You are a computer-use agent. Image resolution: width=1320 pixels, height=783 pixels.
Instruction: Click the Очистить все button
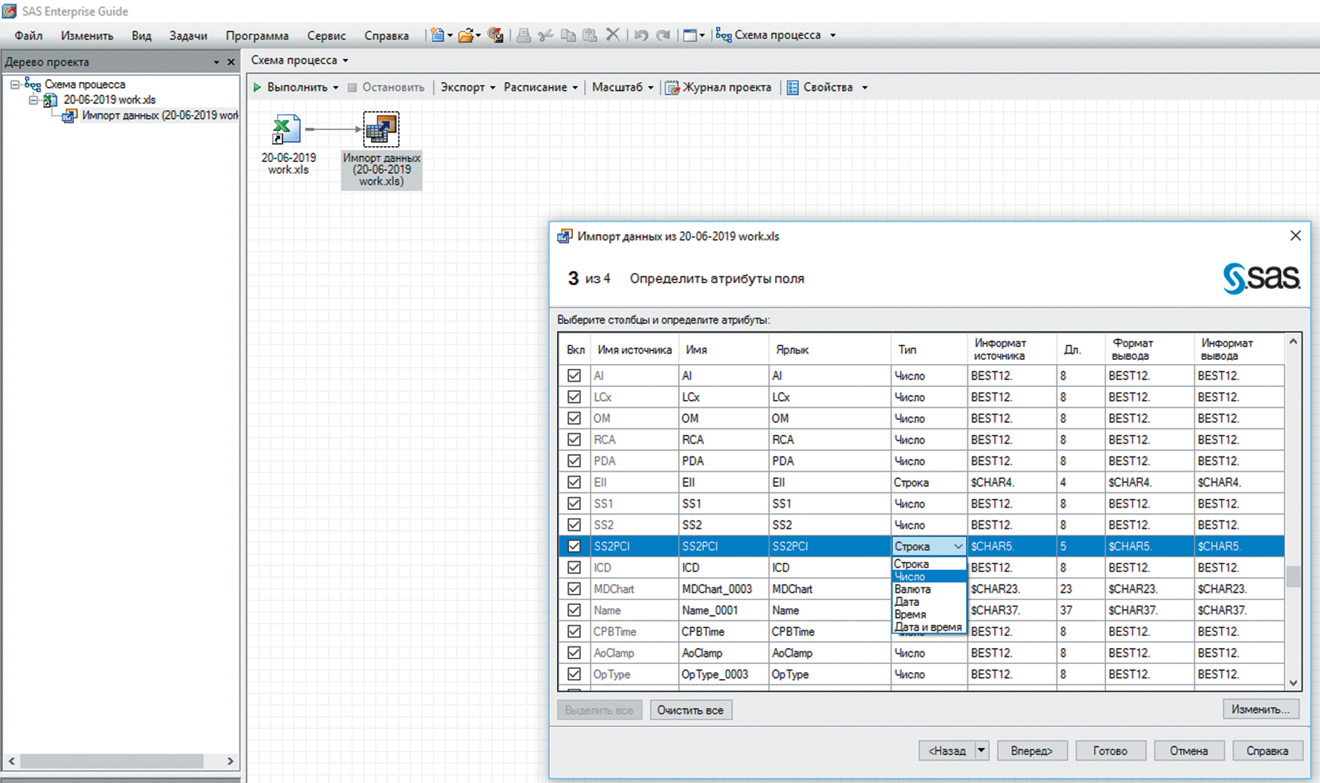tap(691, 710)
